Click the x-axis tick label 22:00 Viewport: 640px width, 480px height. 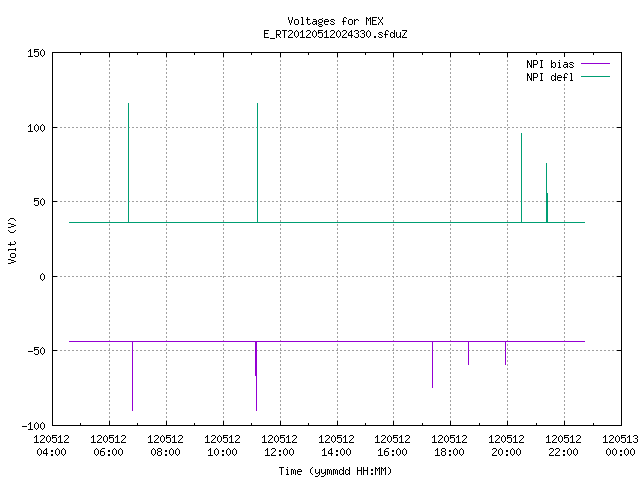pyautogui.click(x=564, y=452)
